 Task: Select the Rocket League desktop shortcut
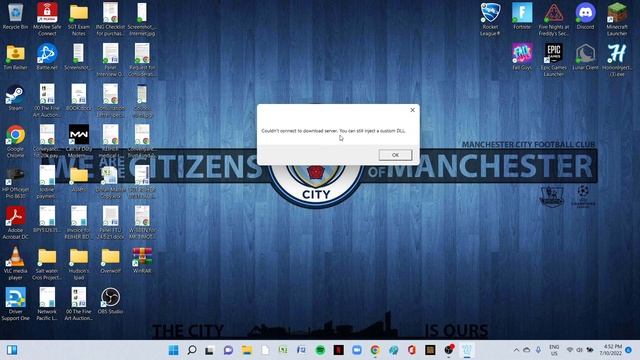click(490, 19)
